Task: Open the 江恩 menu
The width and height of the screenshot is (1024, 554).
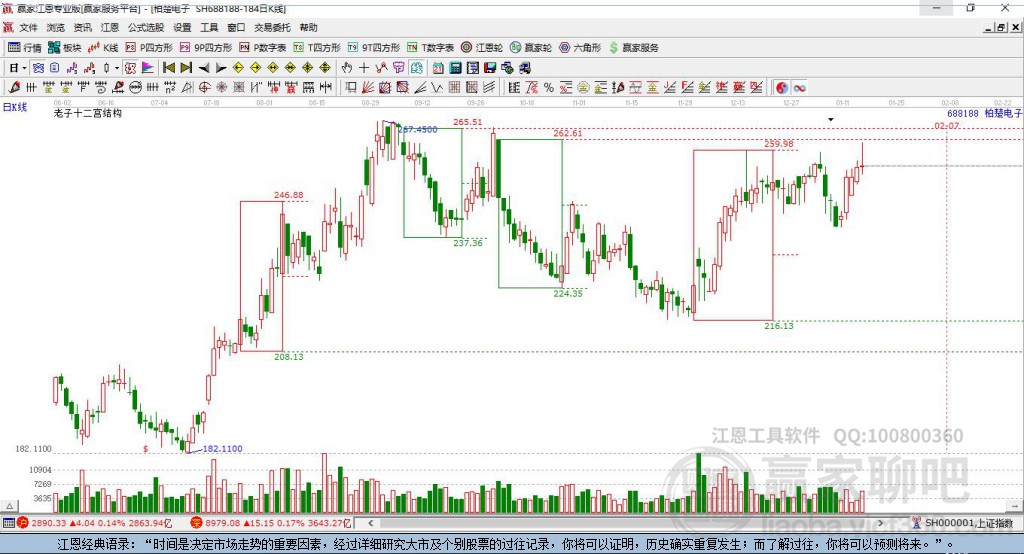Action: pos(110,27)
